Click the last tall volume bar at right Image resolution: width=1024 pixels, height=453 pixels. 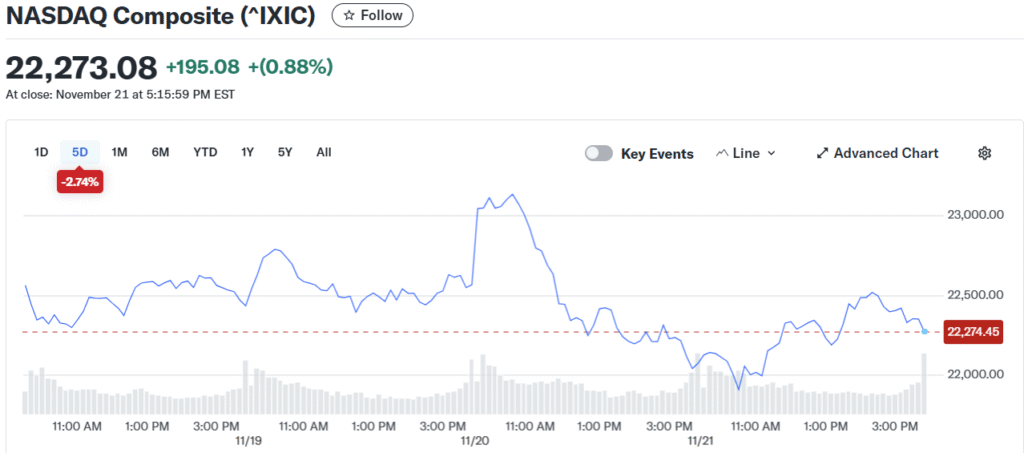point(924,384)
